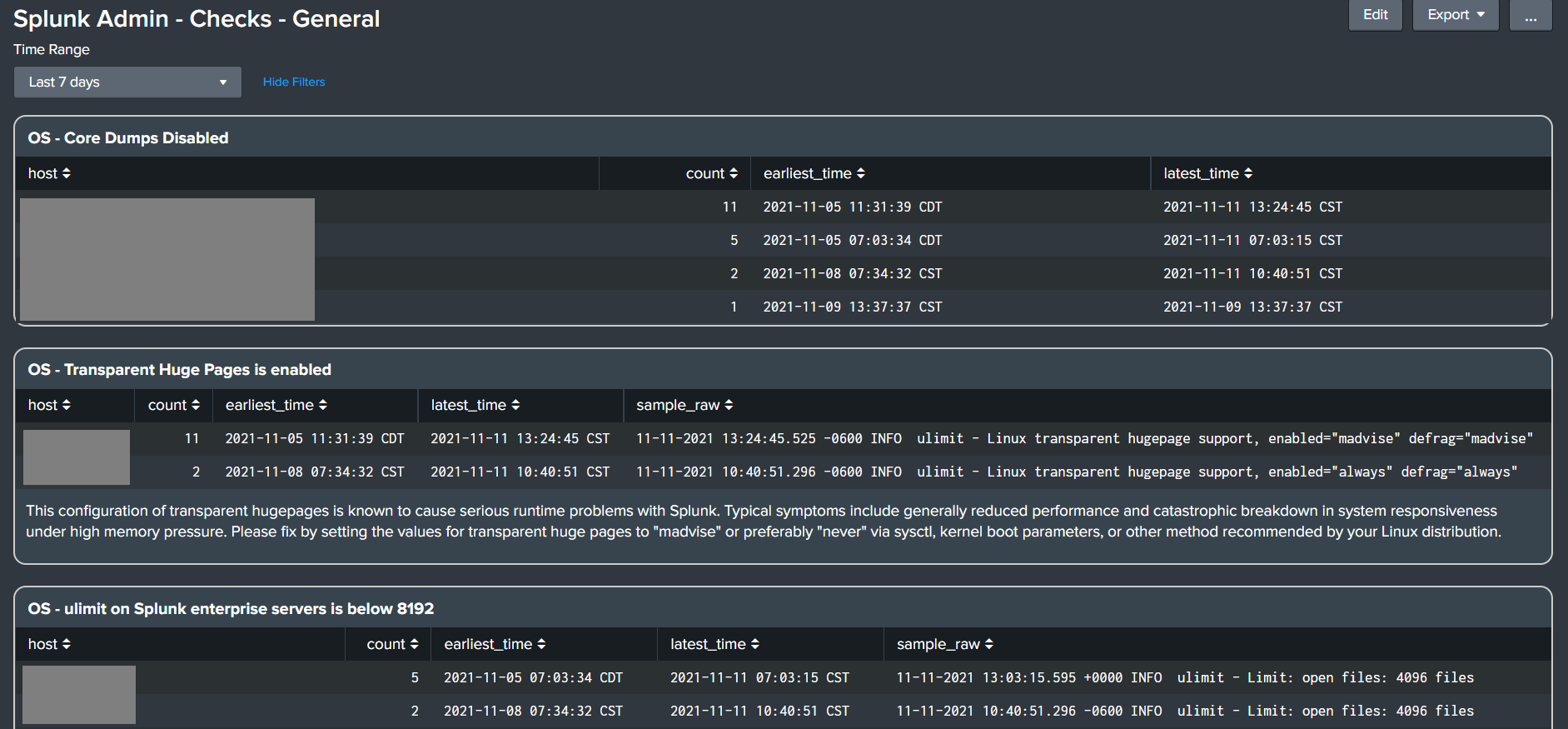
Task: Click earliest time 2021-11-08 07:34:32 CST in Core Dumps table
Action: (x=853, y=273)
